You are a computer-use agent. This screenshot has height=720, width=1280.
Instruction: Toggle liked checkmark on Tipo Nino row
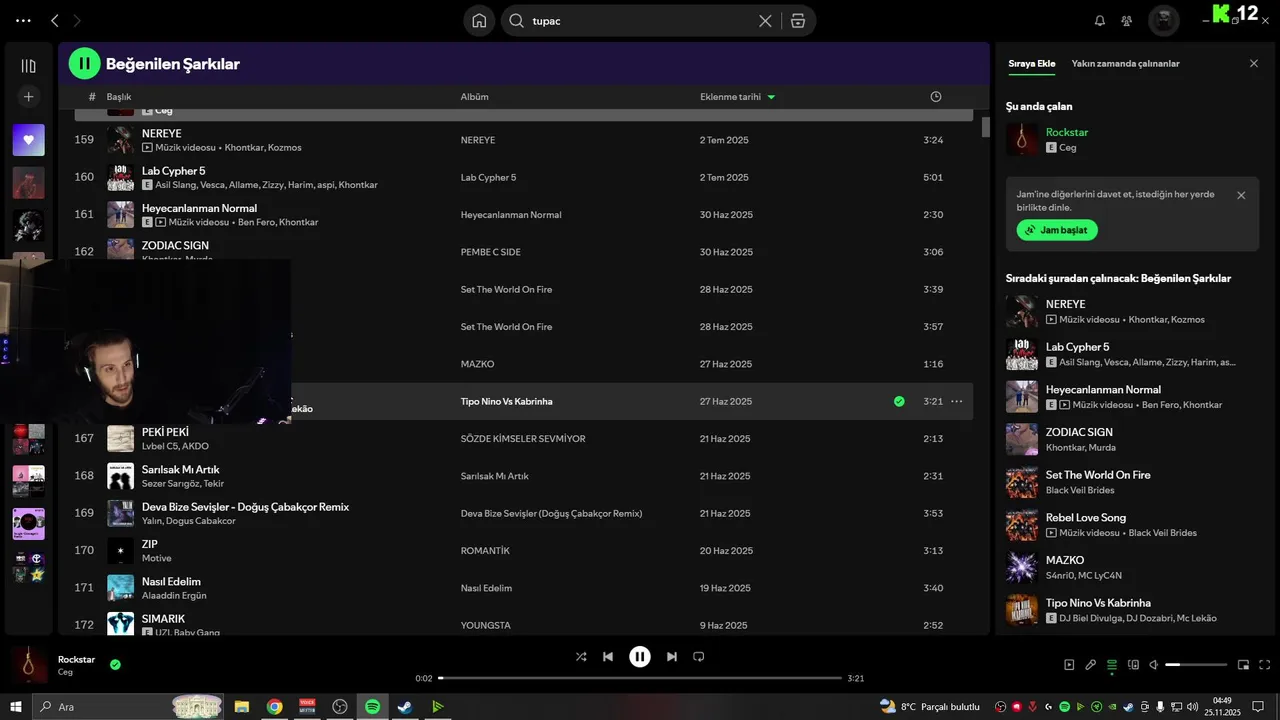tap(899, 401)
